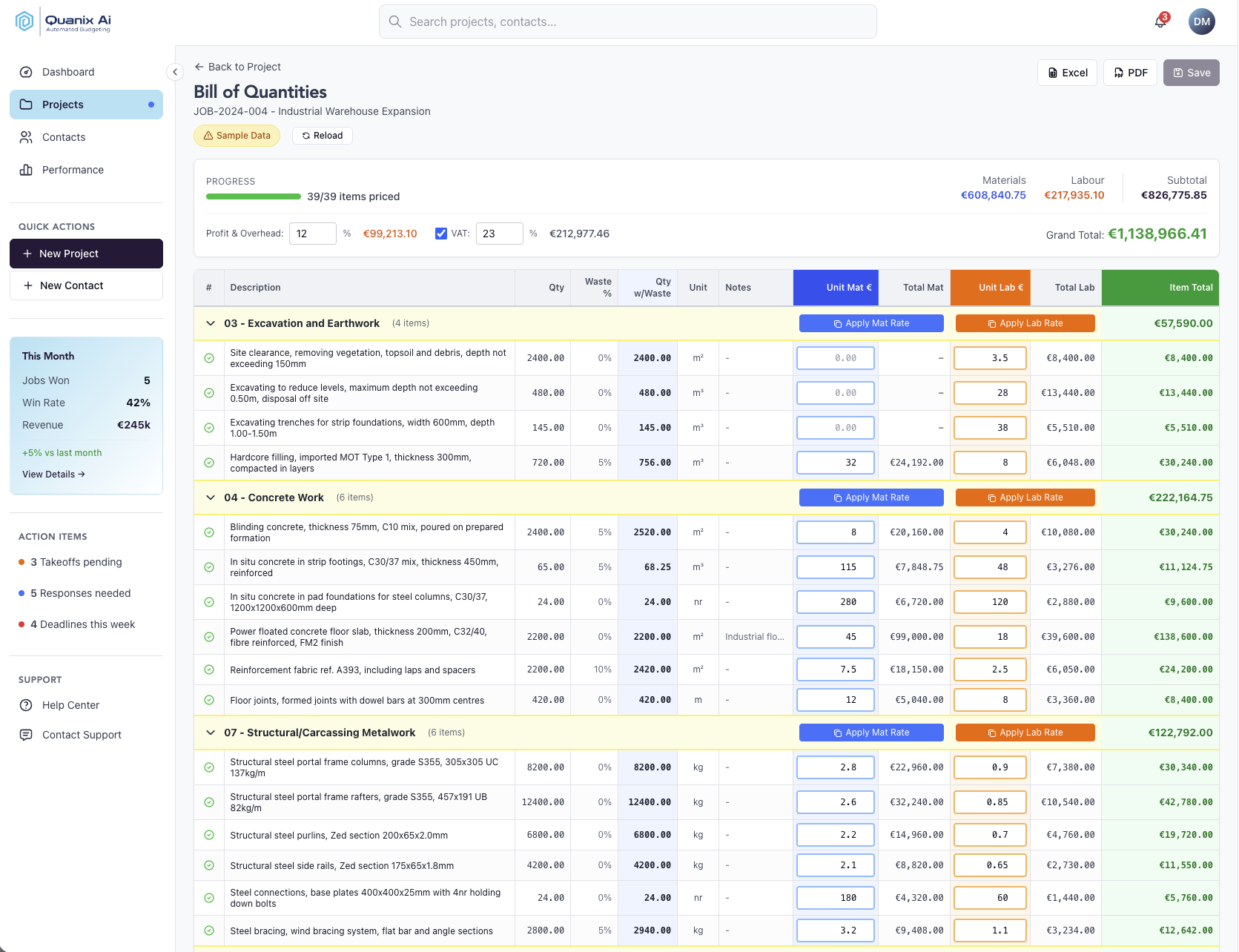Click the Contact Support chat icon

pyautogui.click(x=26, y=735)
